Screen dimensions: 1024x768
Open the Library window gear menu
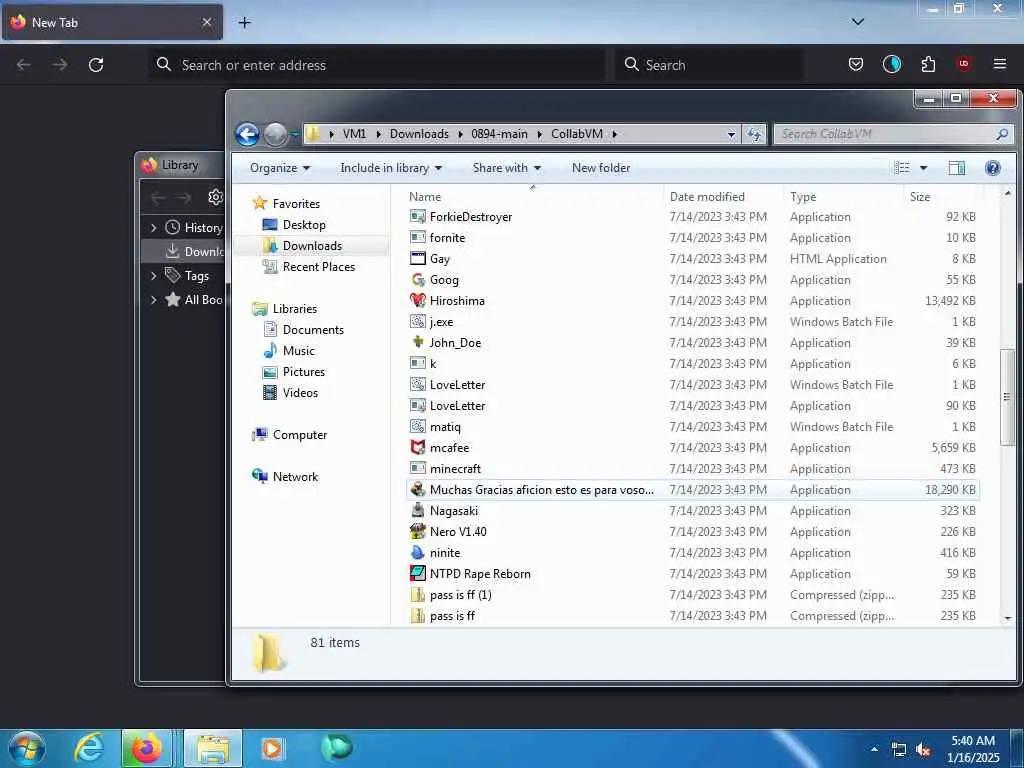click(216, 197)
